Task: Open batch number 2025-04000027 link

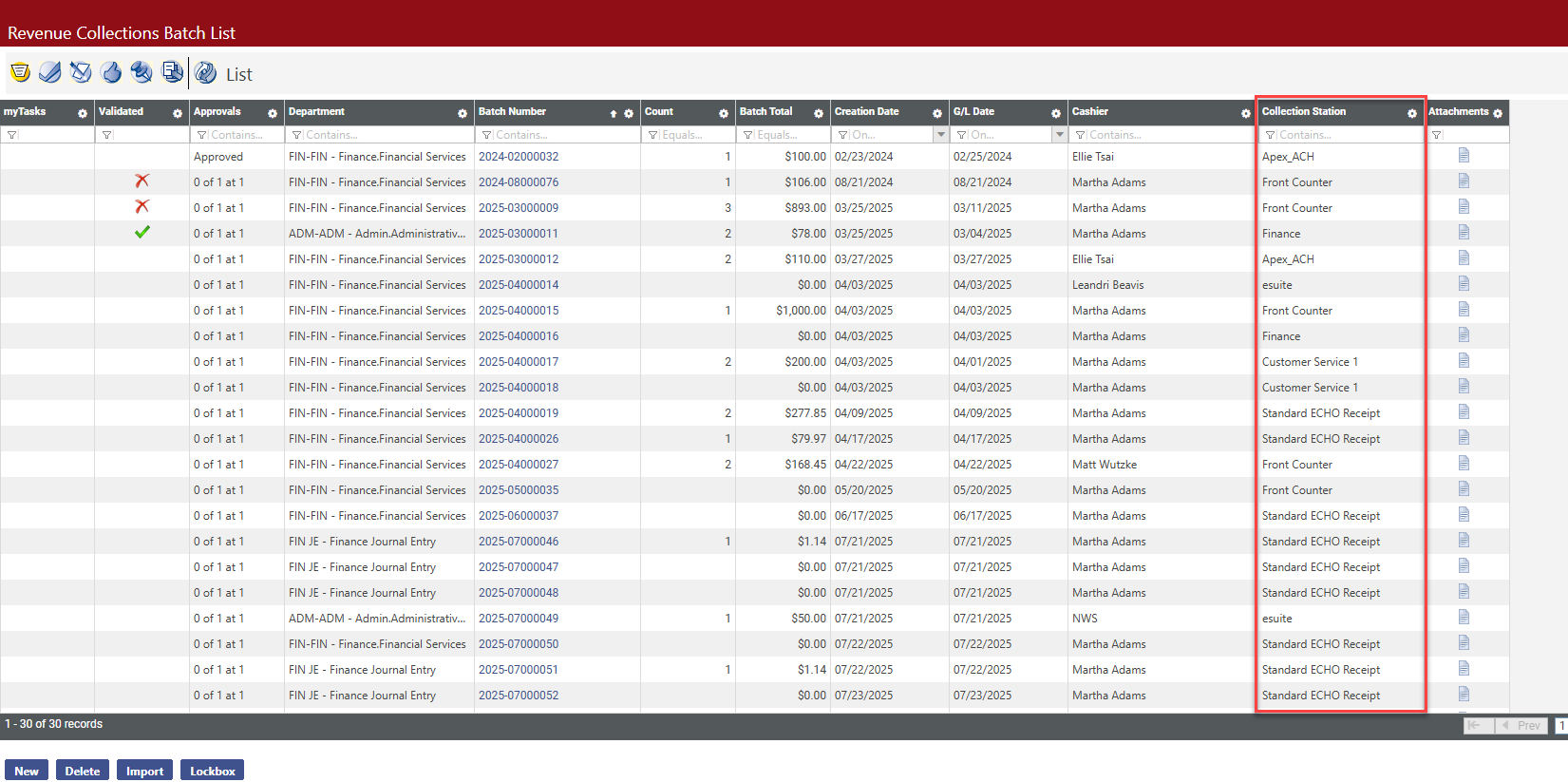Action: (x=519, y=464)
